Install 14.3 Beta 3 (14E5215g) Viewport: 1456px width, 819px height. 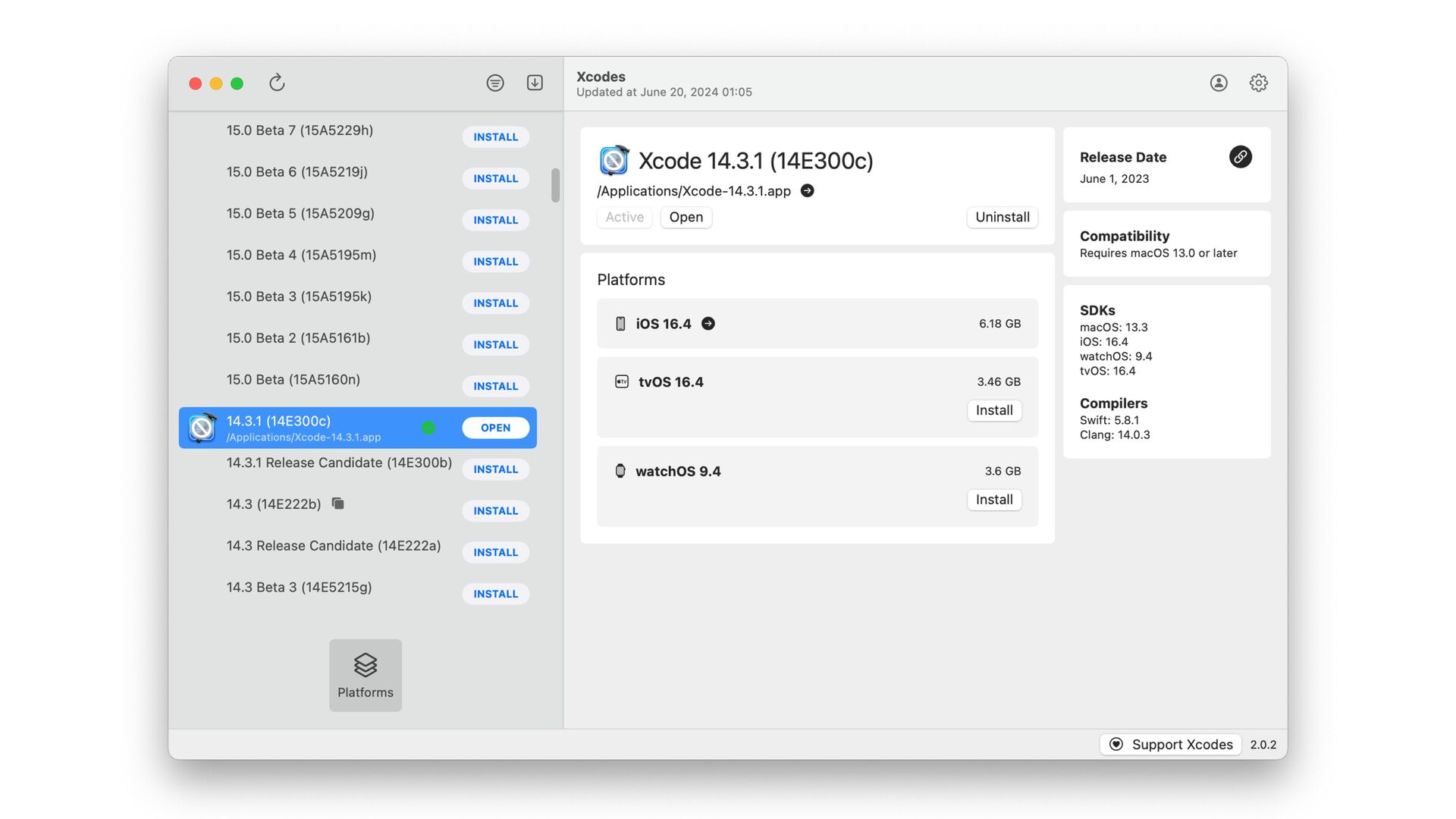click(496, 594)
